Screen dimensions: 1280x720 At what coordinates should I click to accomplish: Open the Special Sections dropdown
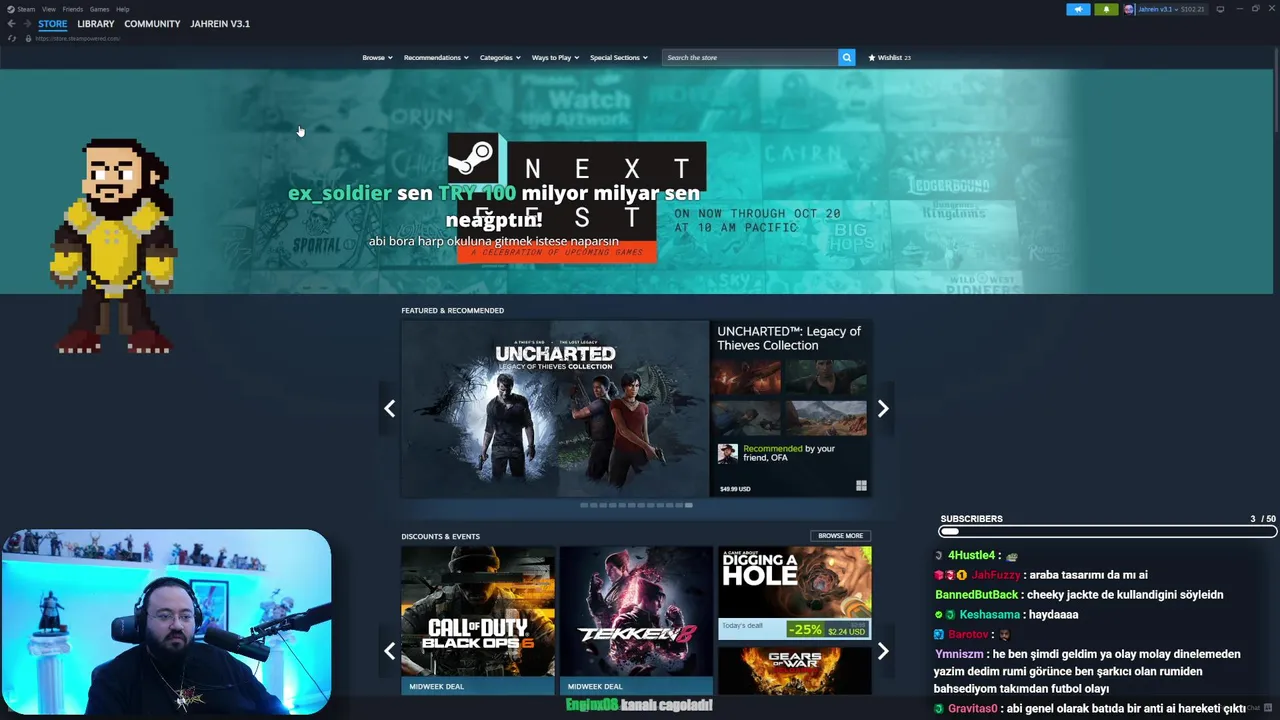619,57
